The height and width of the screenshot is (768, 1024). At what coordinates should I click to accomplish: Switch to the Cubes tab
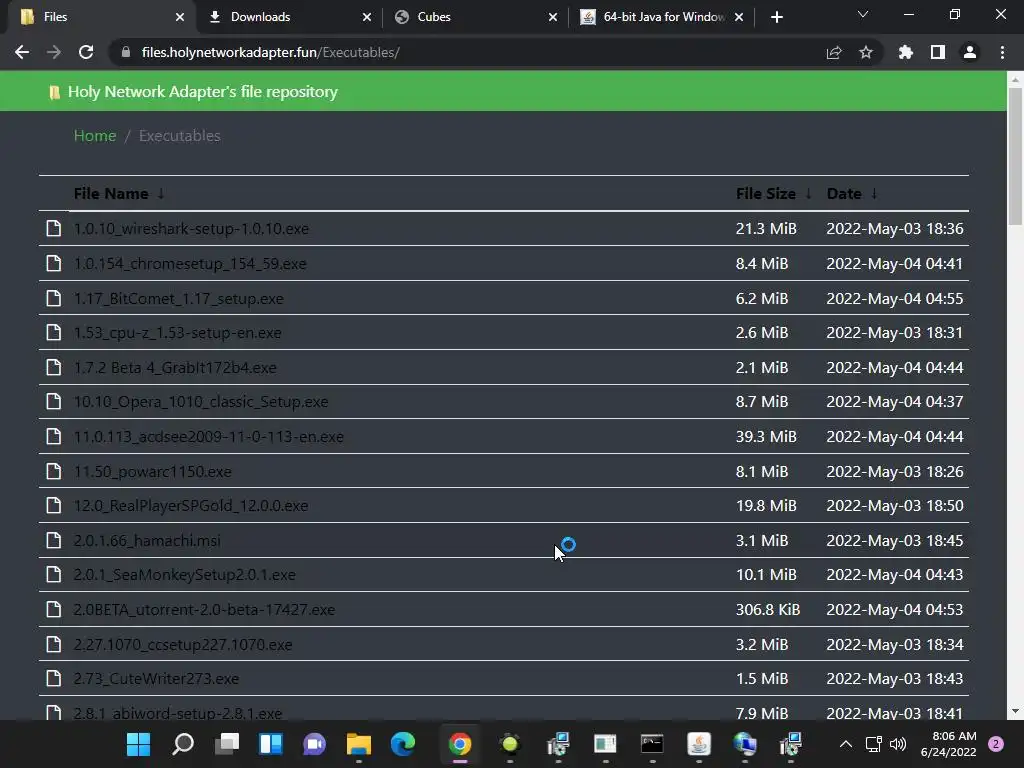(475, 17)
